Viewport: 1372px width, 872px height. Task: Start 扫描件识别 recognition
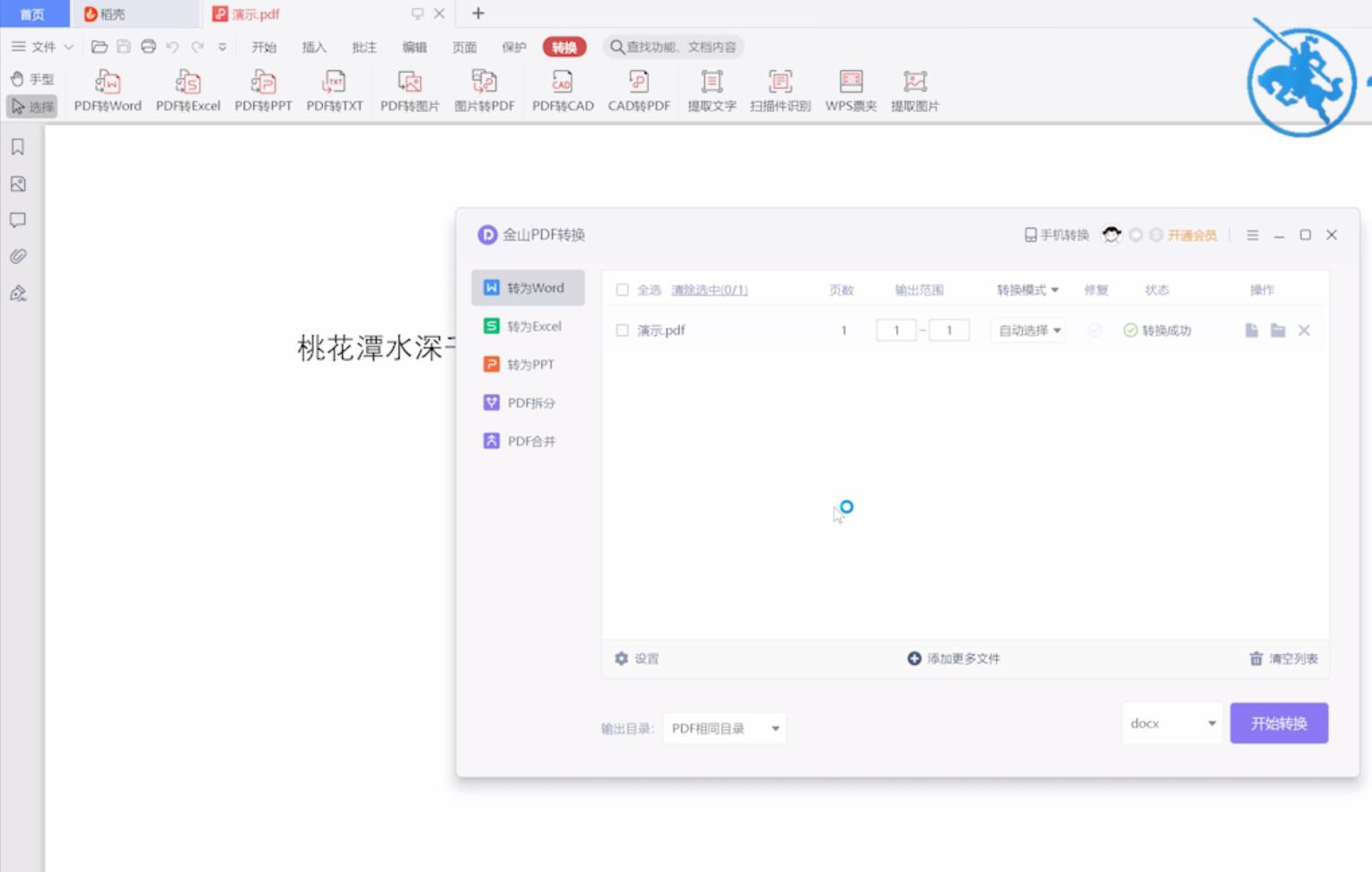780,92
